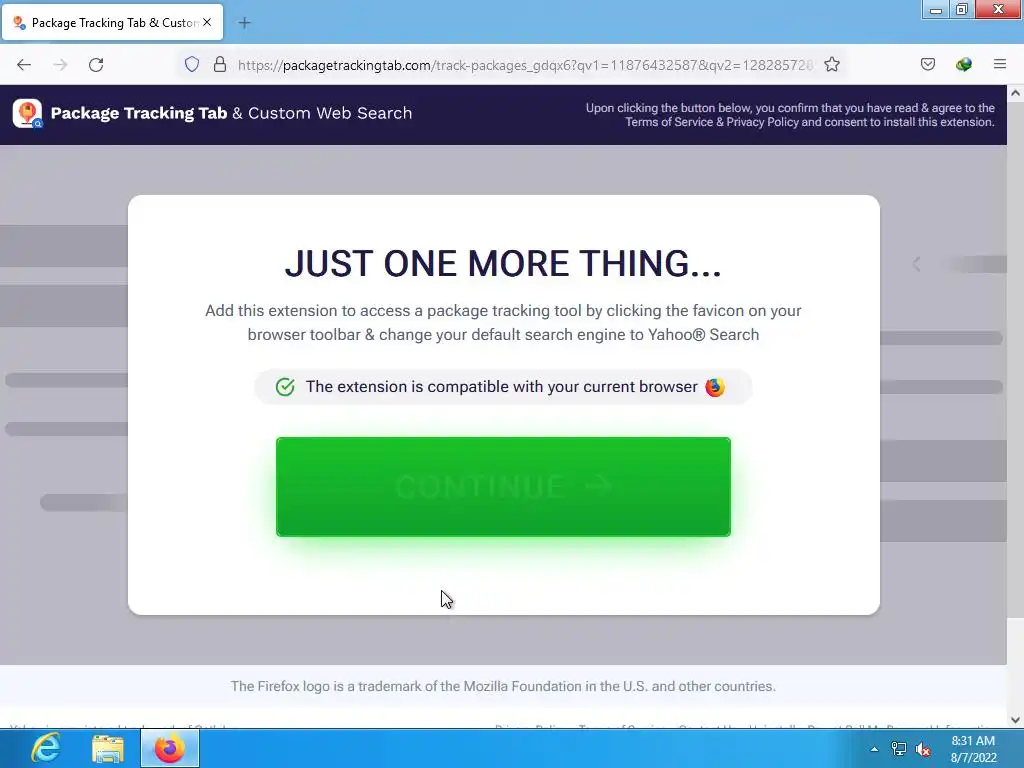Bookmark this page with the star icon
Viewport: 1024px width, 768px height.
(831, 64)
